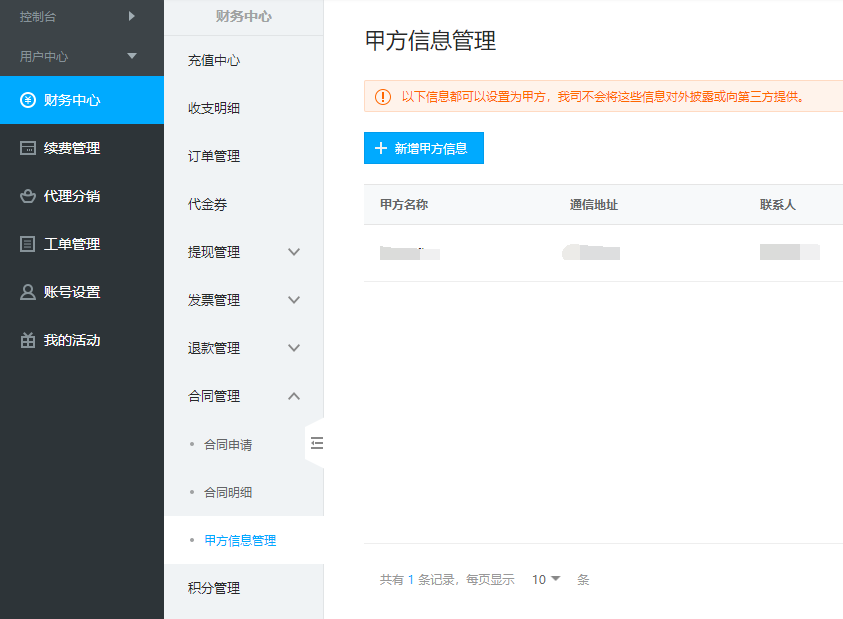Expand the 控制台 menu arrow

click(131, 16)
